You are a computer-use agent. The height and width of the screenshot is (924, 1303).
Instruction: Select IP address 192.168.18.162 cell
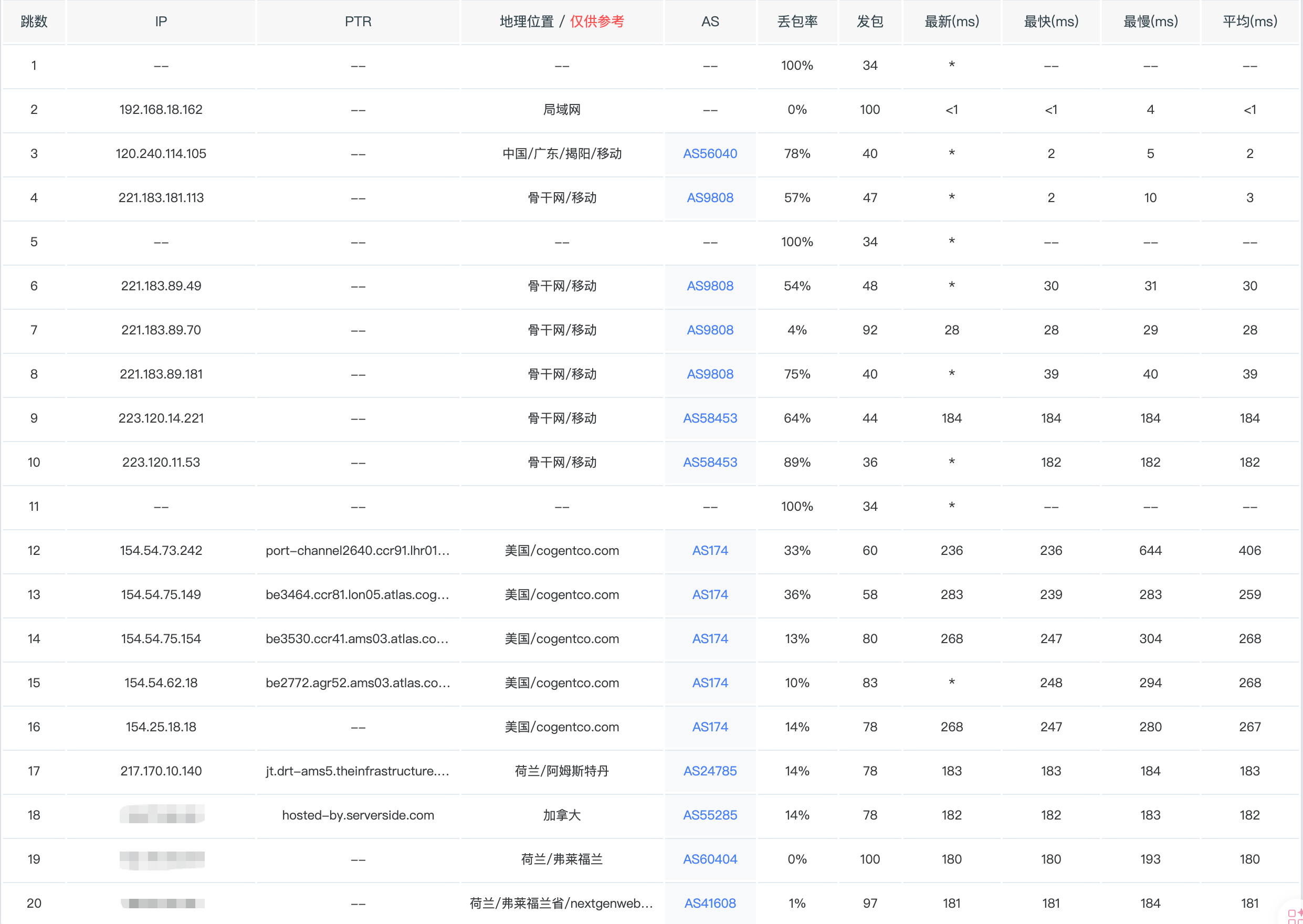(x=161, y=109)
